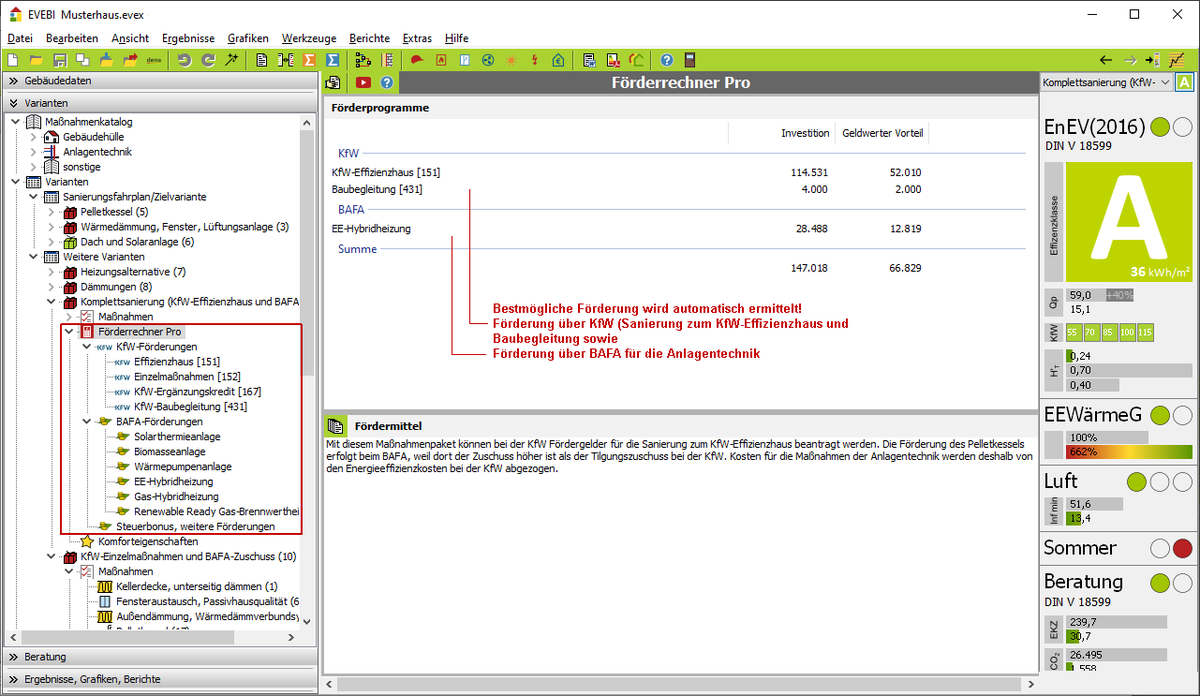Image resolution: width=1200 pixels, height=696 pixels.
Task: Select the KfW 115 level box
Action: point(1145,332)
